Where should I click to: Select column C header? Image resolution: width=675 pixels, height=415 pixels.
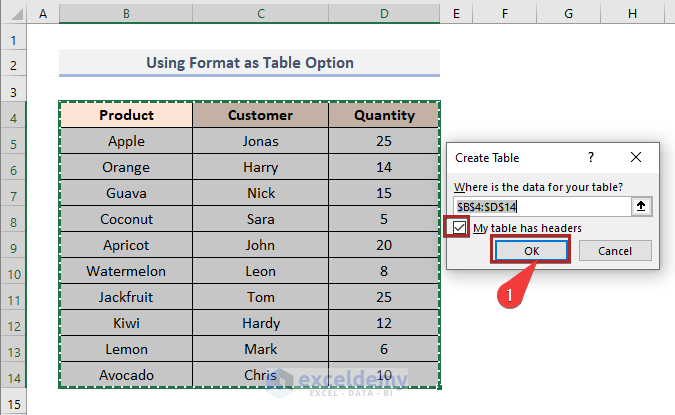click(260, 13)
